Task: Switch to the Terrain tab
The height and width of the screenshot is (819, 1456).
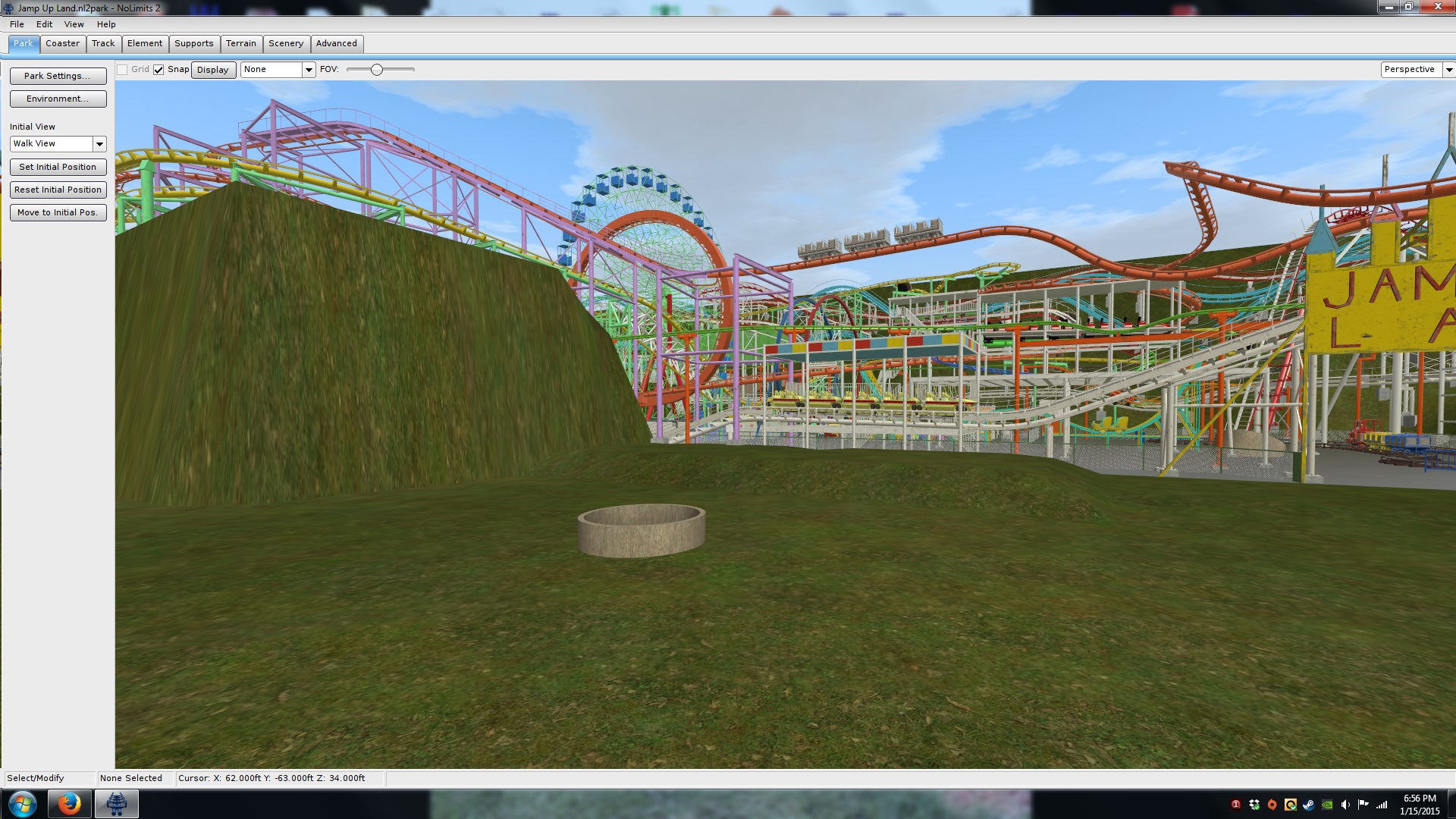Action: (x=241, y=43)
